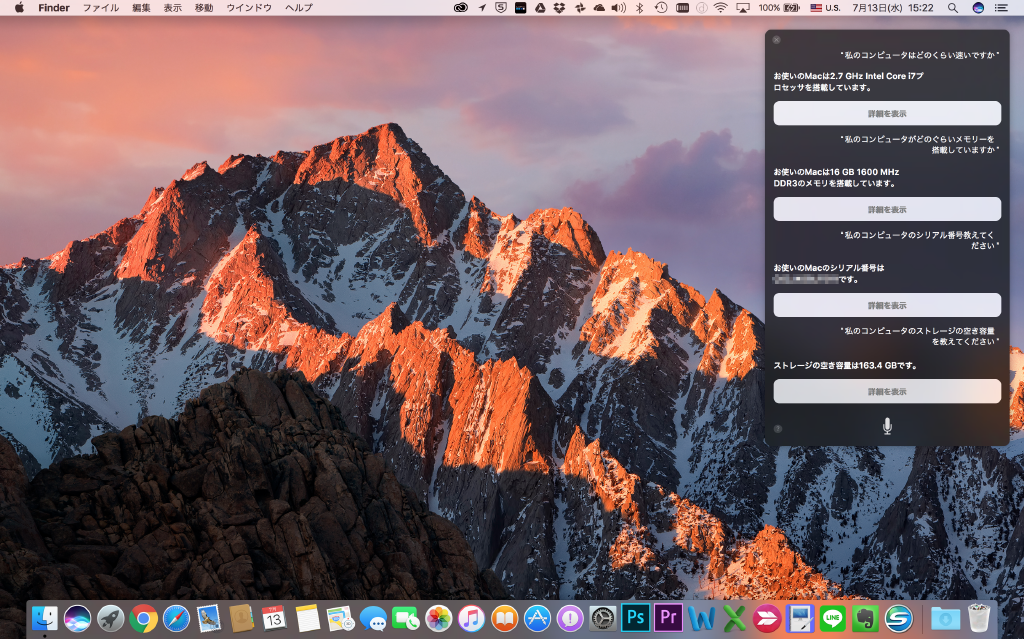Open Notification Center from the menu bar
The height and width of the screenshot is (639, 1024).
coord(1001,10)
